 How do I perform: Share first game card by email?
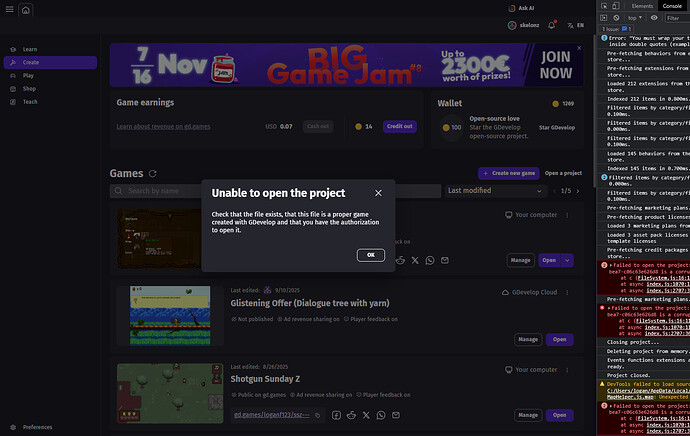(445, 260)
